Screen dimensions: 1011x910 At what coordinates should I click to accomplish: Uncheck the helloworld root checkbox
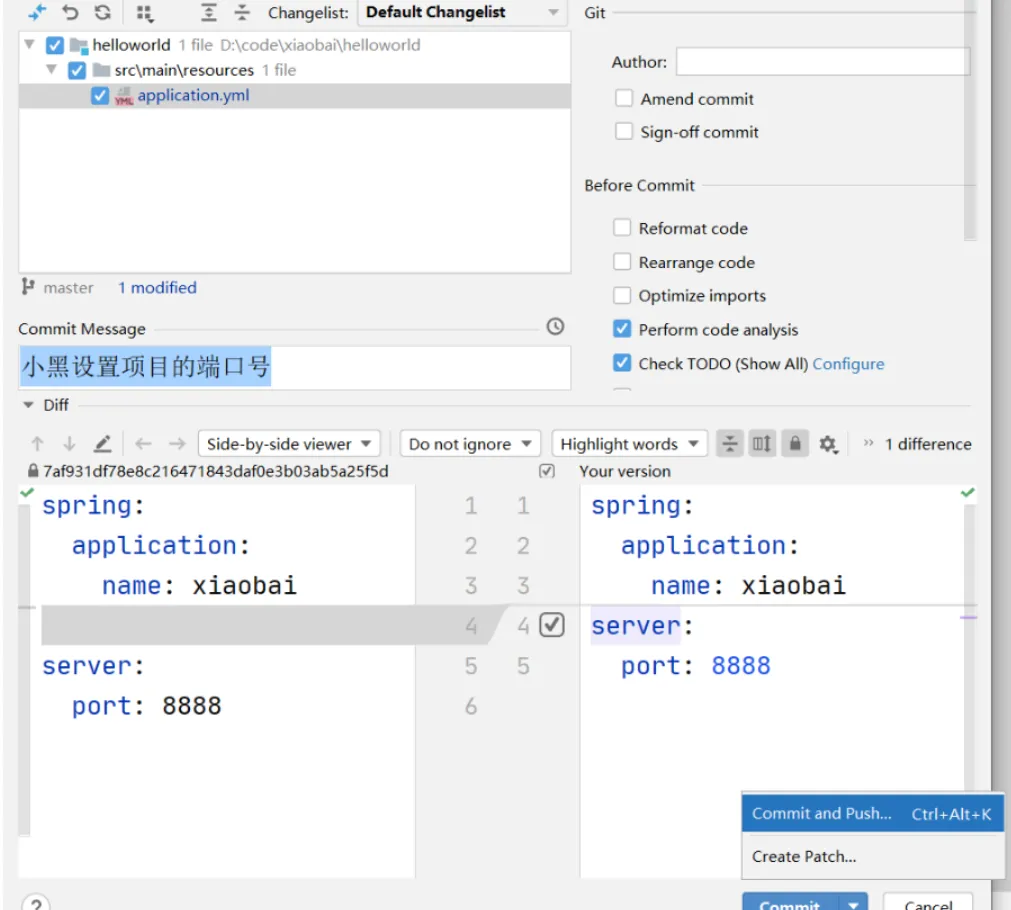tap(55, 45)
